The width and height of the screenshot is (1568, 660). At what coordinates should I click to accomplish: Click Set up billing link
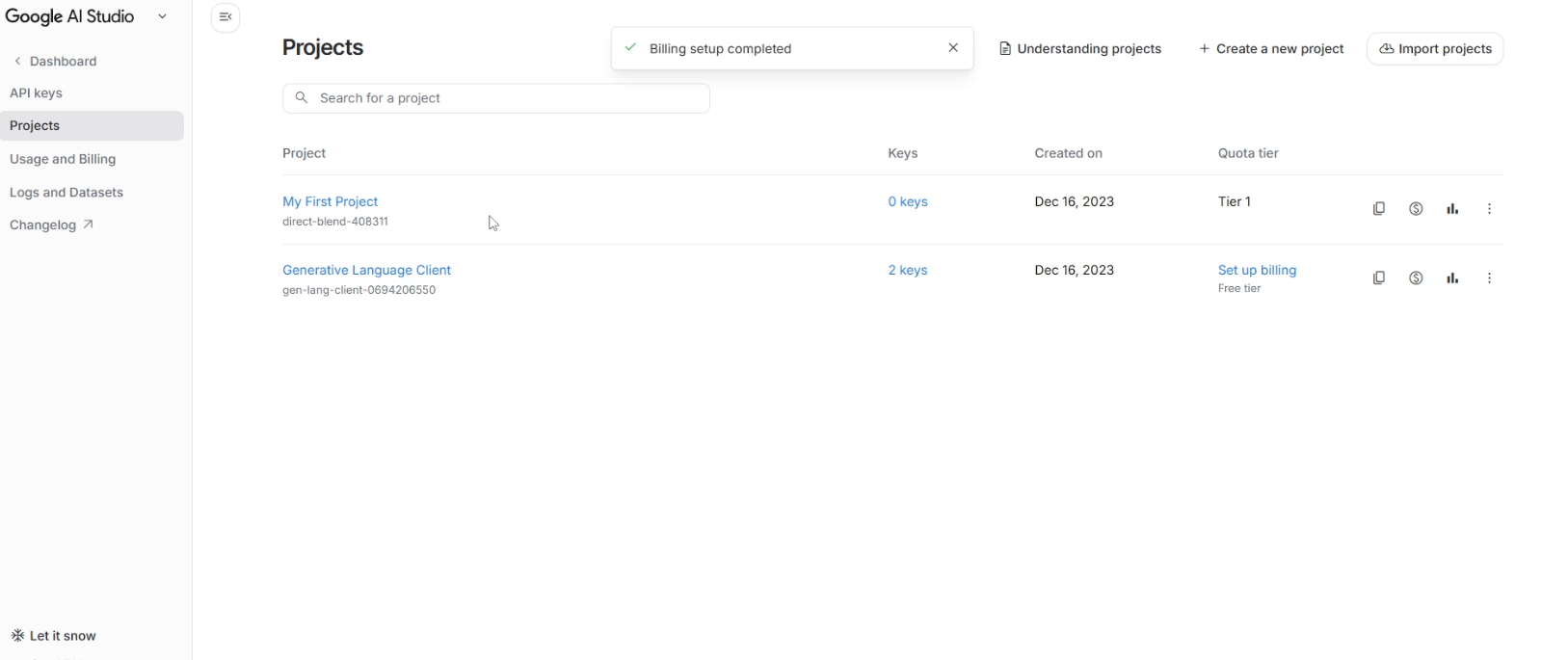tap(1258, 271)
